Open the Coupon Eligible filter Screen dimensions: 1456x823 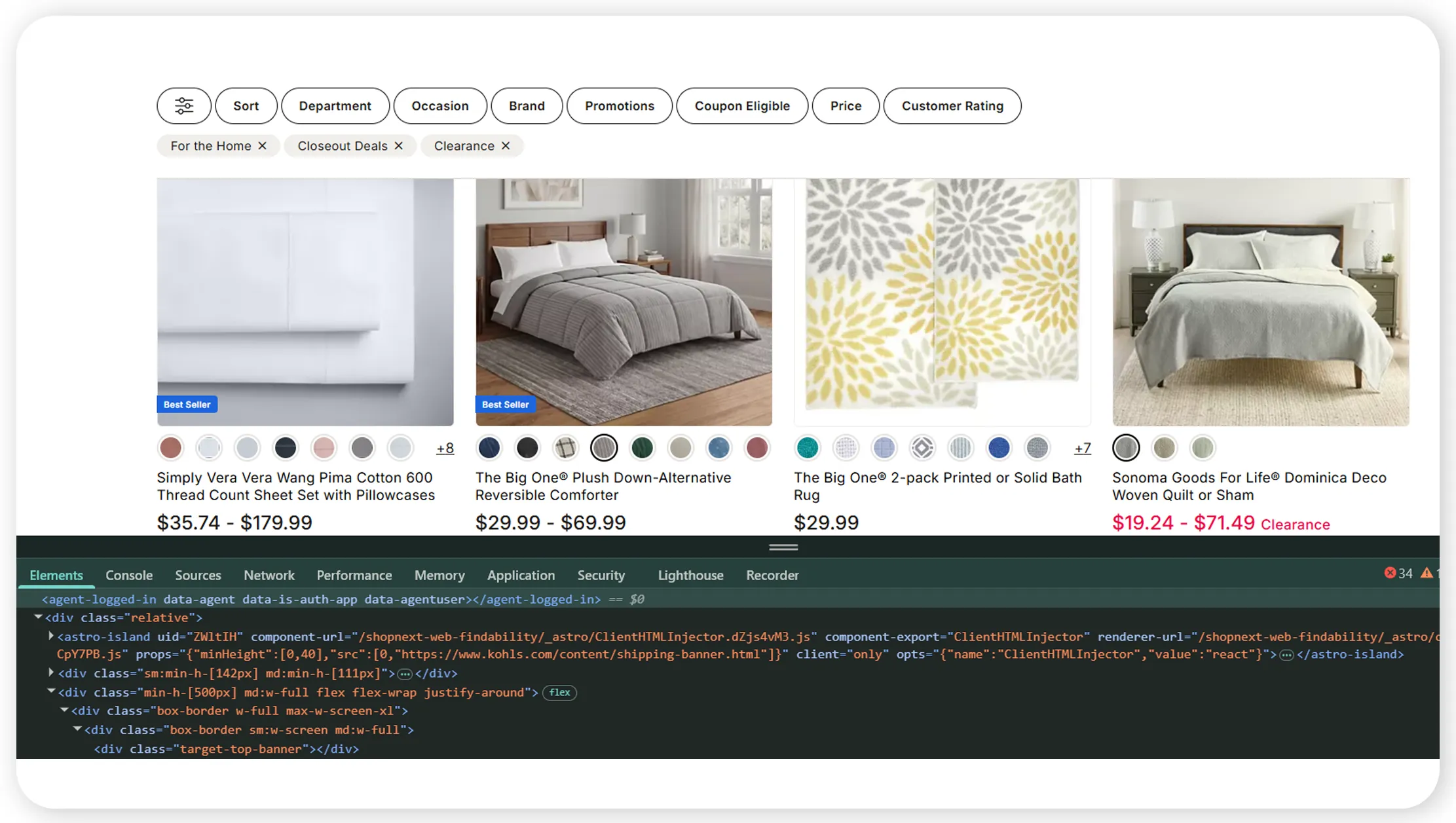(742, 105)
